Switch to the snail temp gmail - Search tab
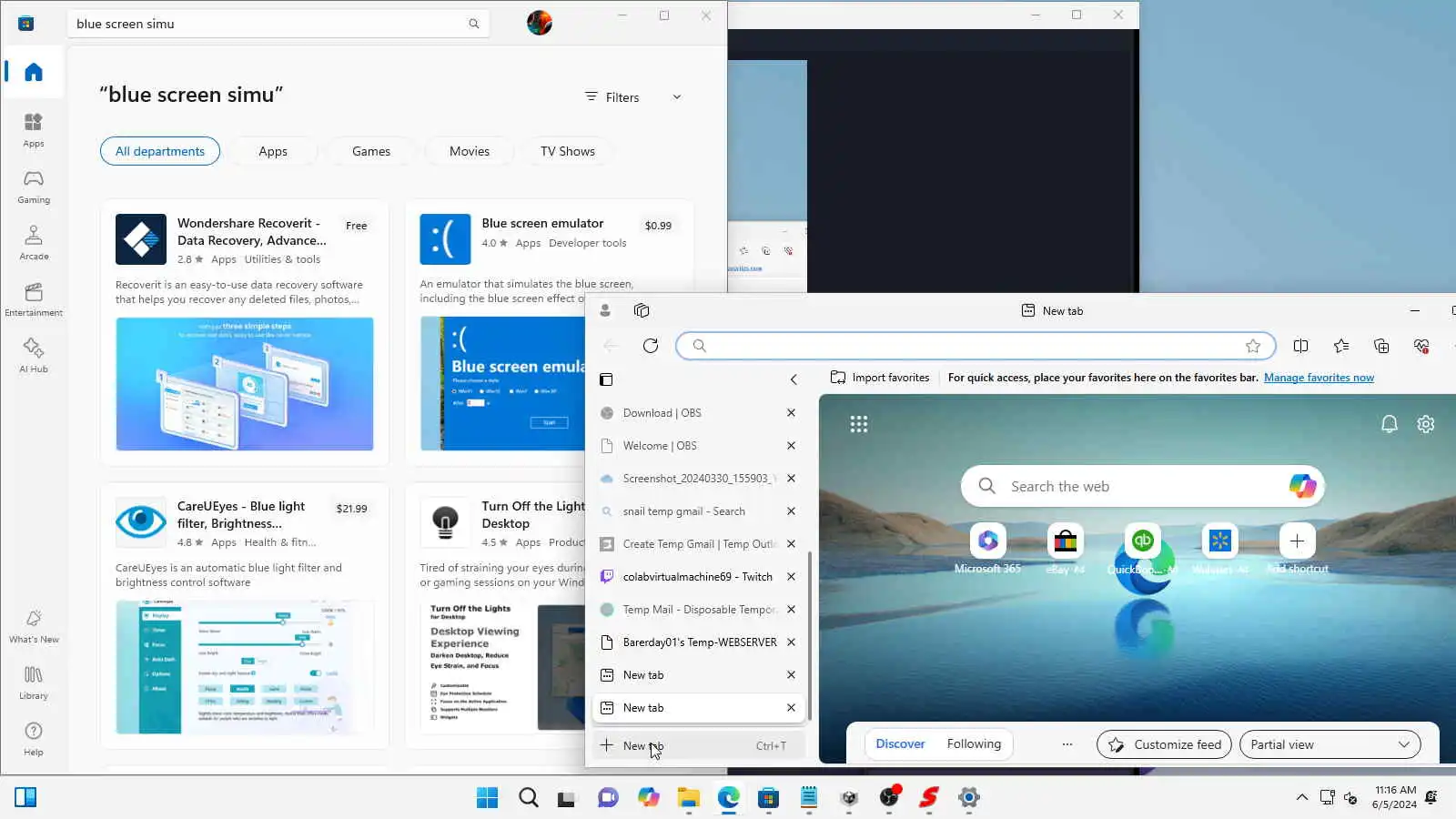The image size is (1456, 819). (698, 511)
